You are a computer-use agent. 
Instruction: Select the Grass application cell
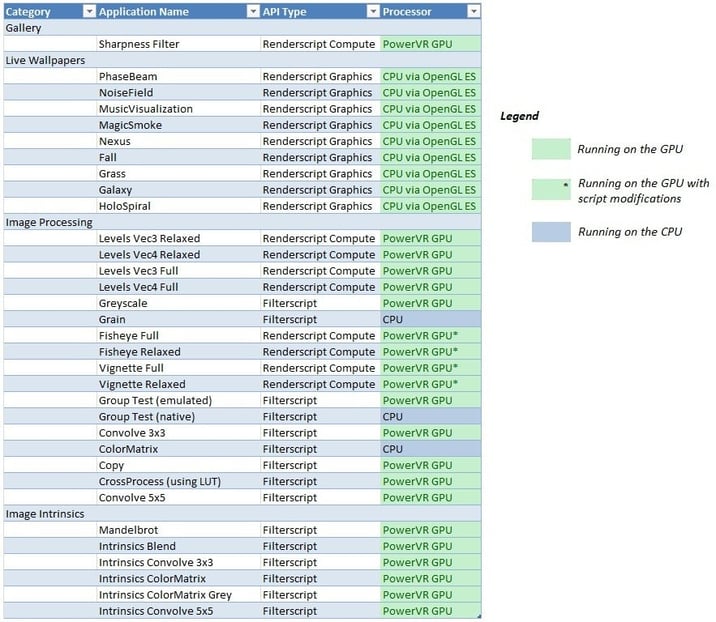pos(179,174)
